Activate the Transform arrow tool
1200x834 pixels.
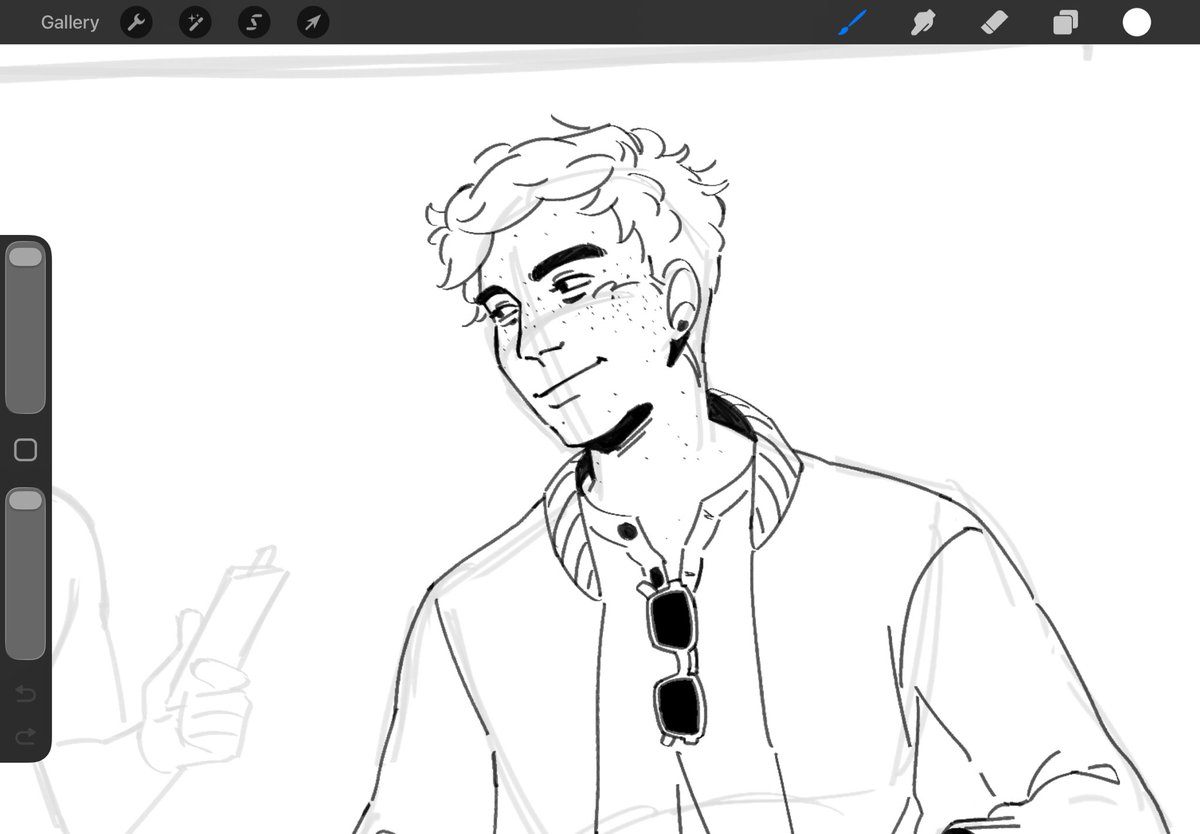[312, 22]
